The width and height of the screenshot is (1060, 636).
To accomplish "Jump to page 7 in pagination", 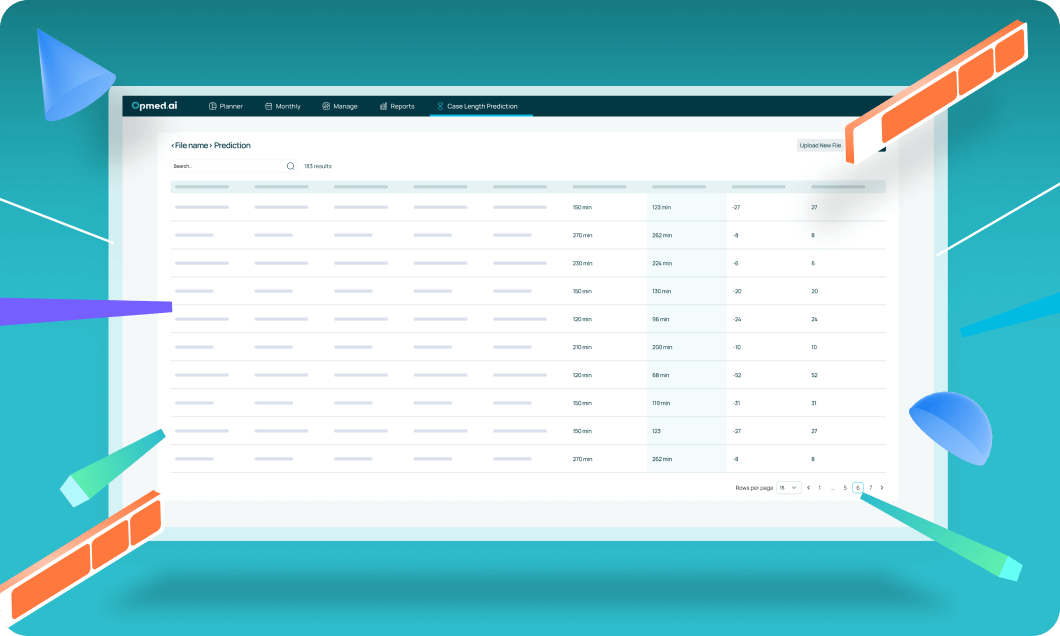I will [x=871, y=488].
